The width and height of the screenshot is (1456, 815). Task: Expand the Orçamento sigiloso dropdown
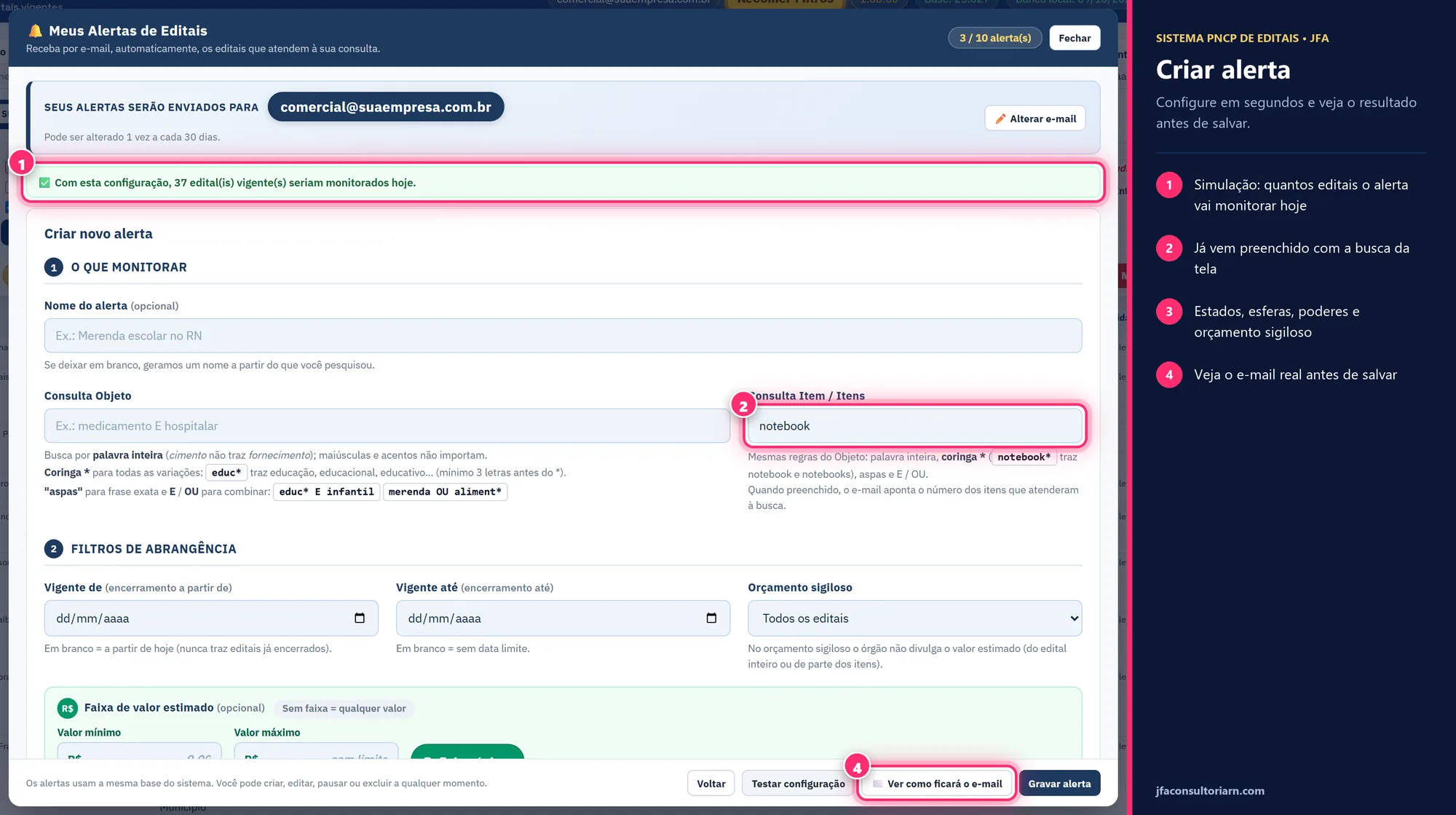(x=914, y=618)
